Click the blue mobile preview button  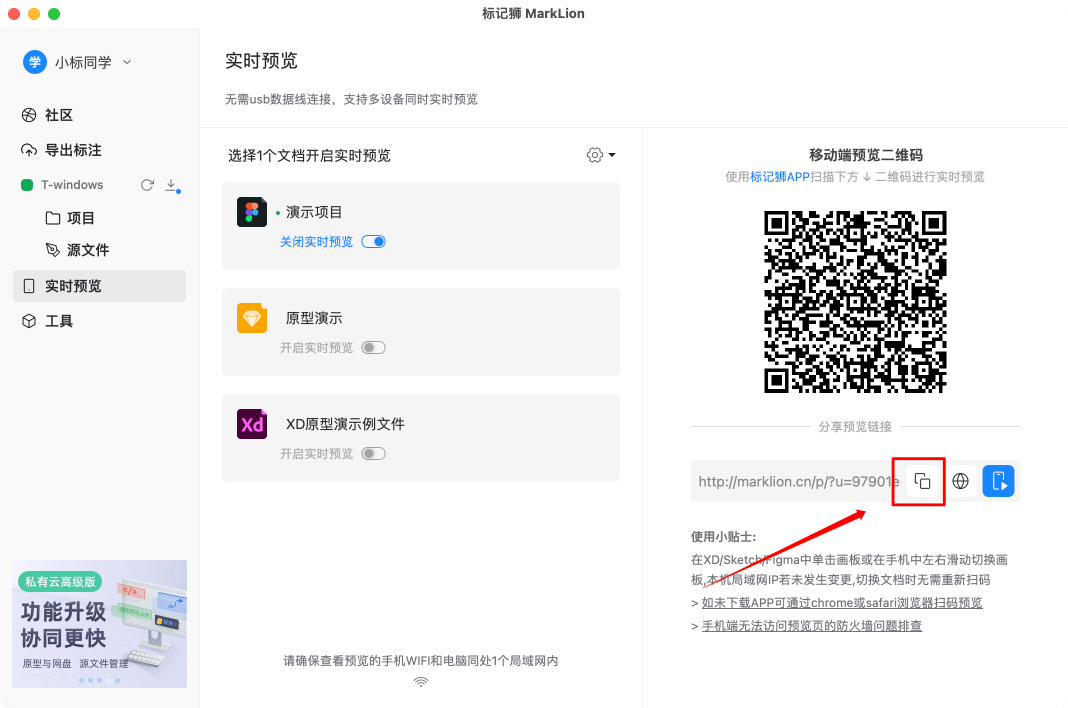(999, 481)
